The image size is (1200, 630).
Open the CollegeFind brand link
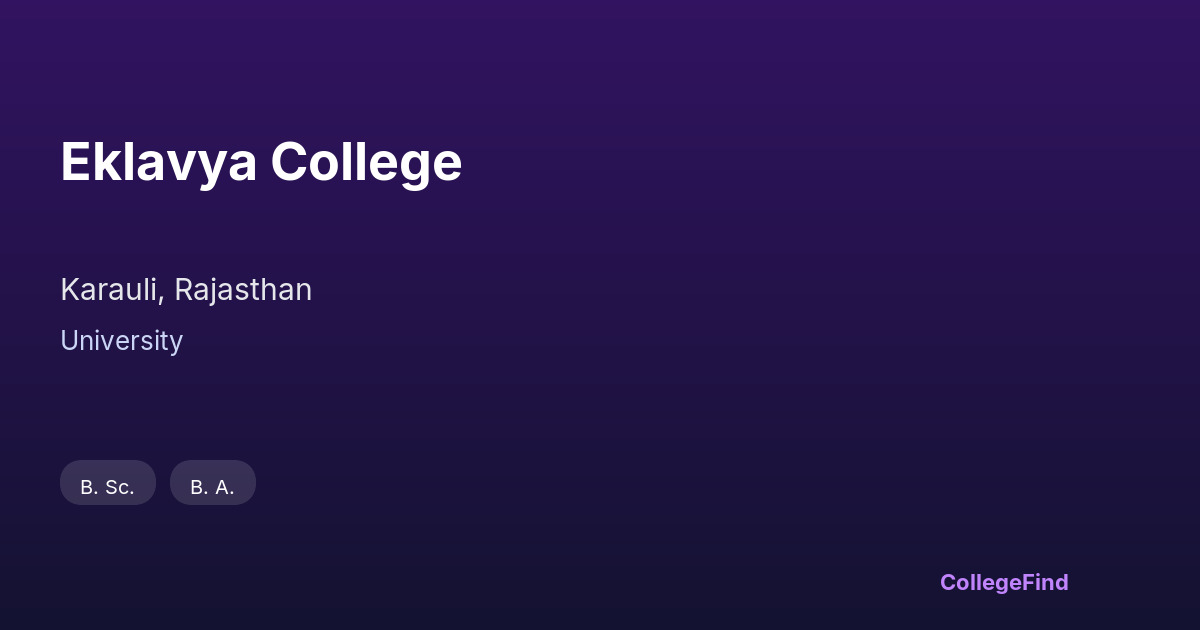pyautogui.click(x=1004, y=582)
